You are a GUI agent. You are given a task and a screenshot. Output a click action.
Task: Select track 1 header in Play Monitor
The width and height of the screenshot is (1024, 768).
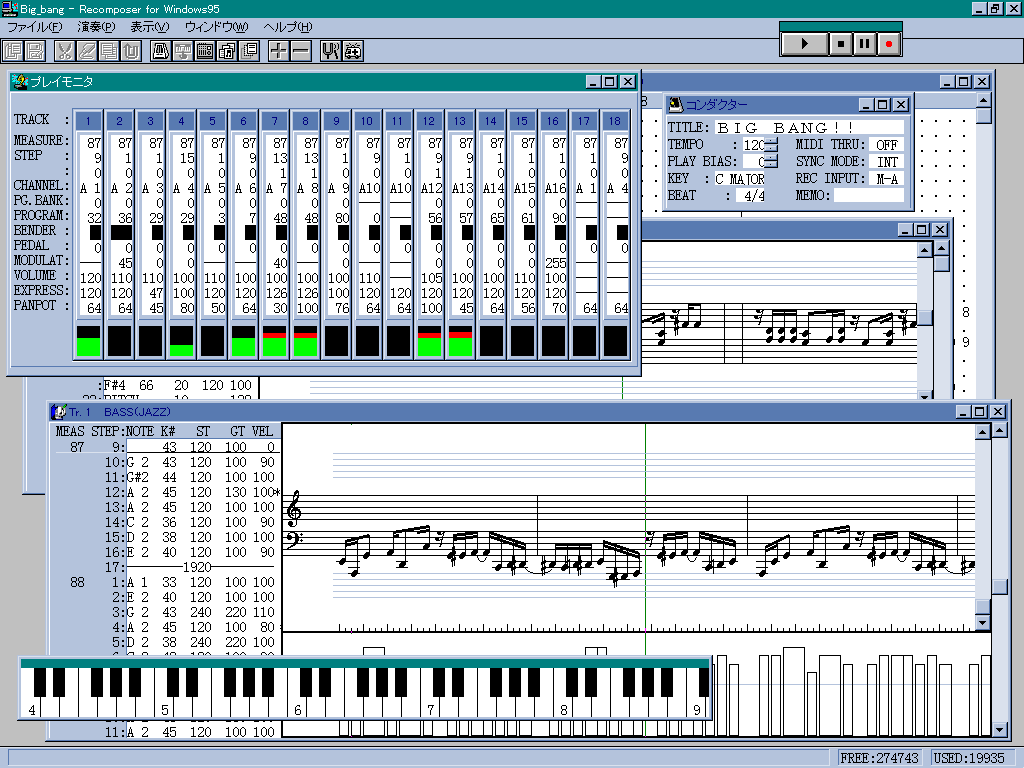click(88, 121)
